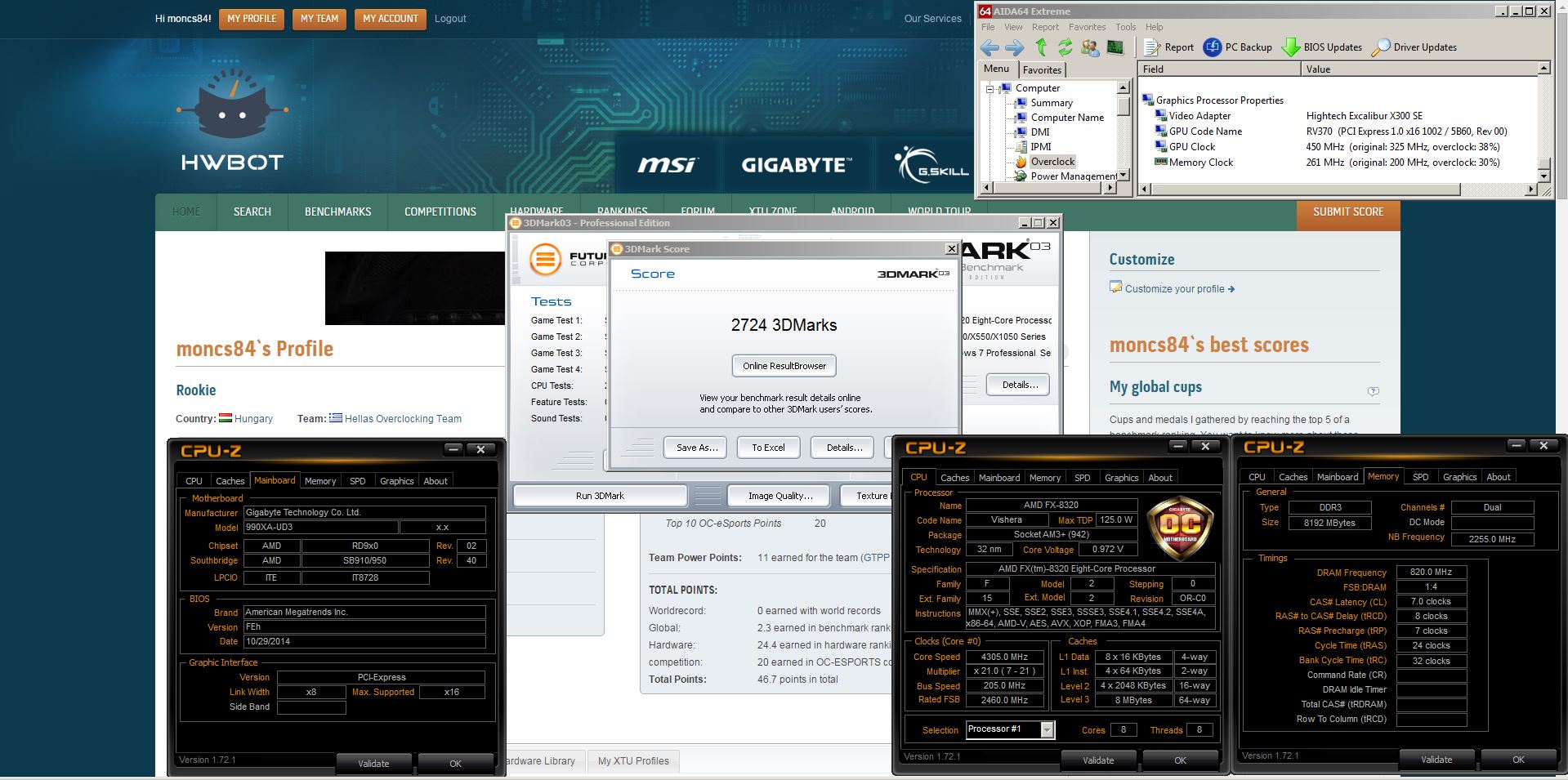Open MY PROFILE on HWBOT
The image size is (1568, 780).
click(x=252, y=19)
